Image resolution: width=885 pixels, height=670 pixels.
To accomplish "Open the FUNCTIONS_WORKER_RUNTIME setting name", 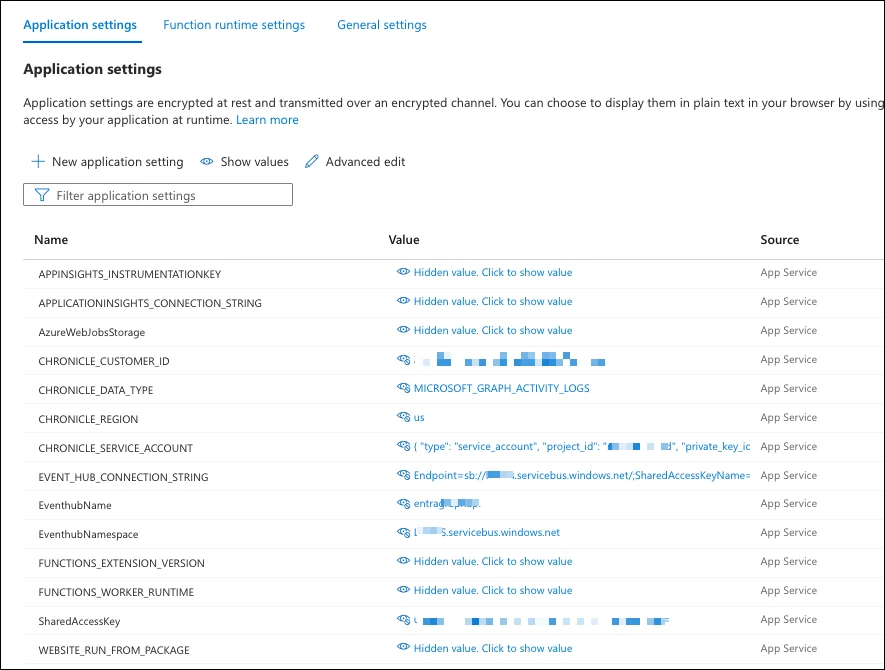I will click(116, 592).
